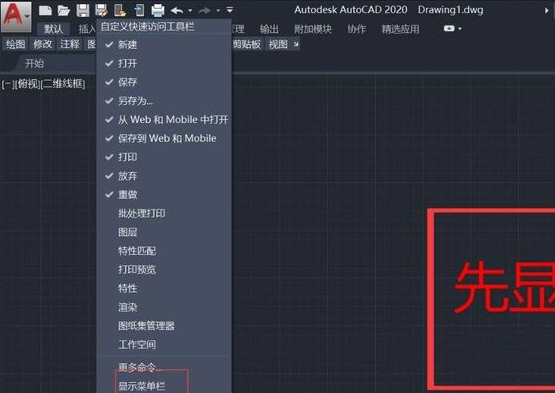Click the Open folder icon in toolbar
Viewport: 555px width, 393px height.
coord(64,11)
